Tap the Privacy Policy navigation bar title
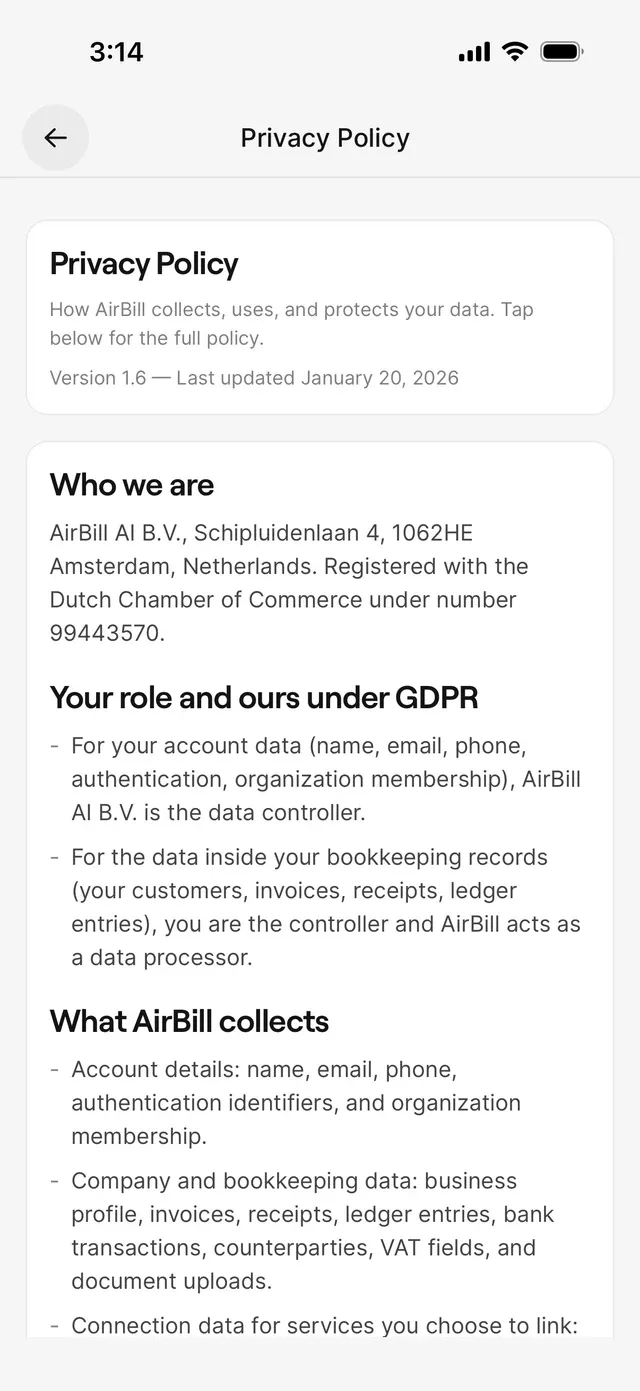 pyautogui.click(x=325, y=138)
